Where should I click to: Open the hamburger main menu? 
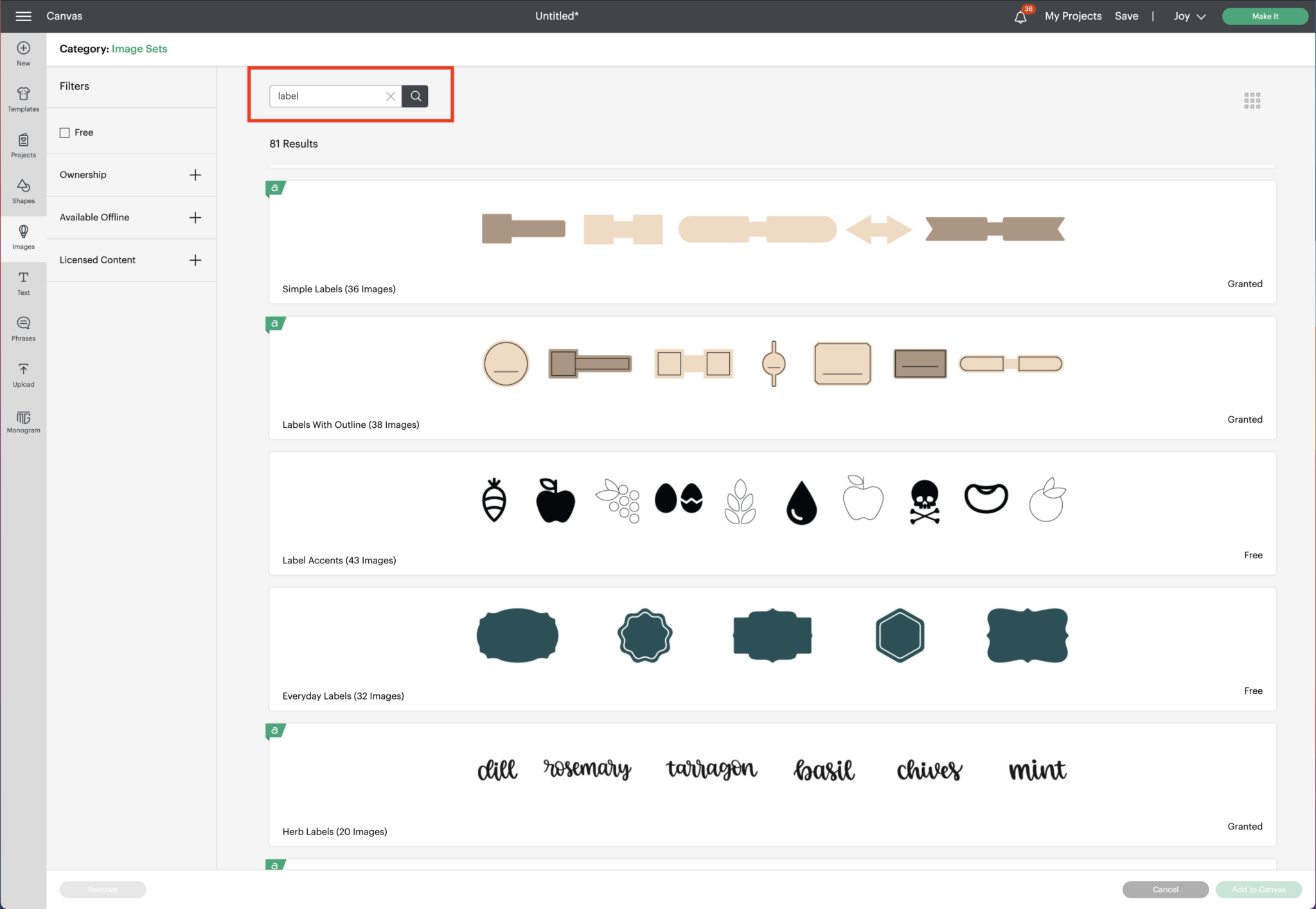point(23,16)
